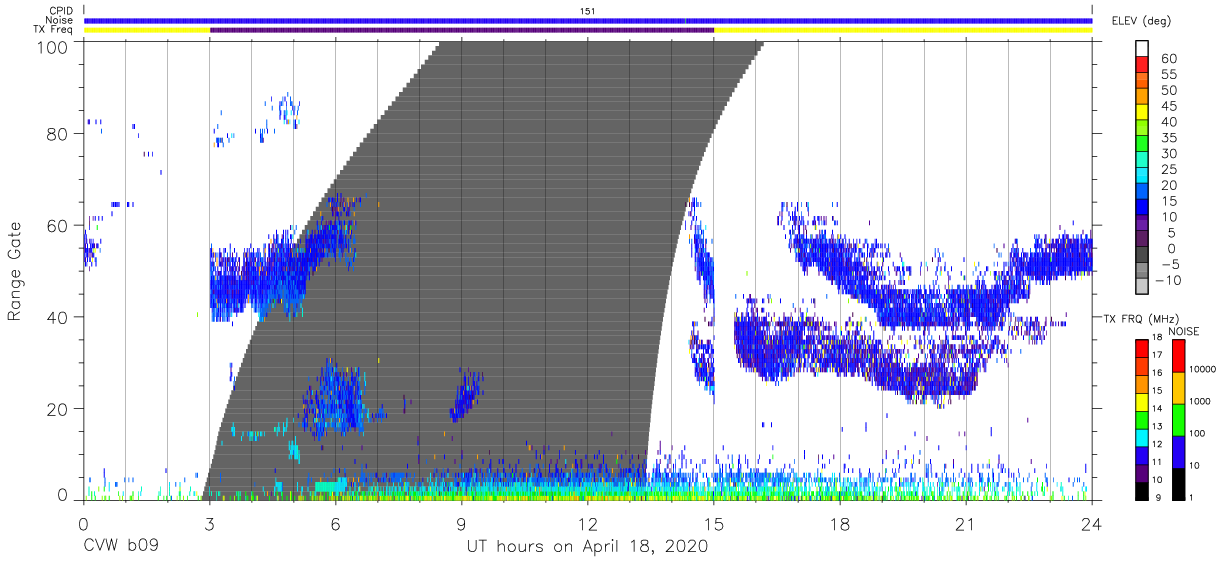This screenshot has width=1228, height=567.
Task: Click the y-axis tick label 80
Action: pos(59,133)
